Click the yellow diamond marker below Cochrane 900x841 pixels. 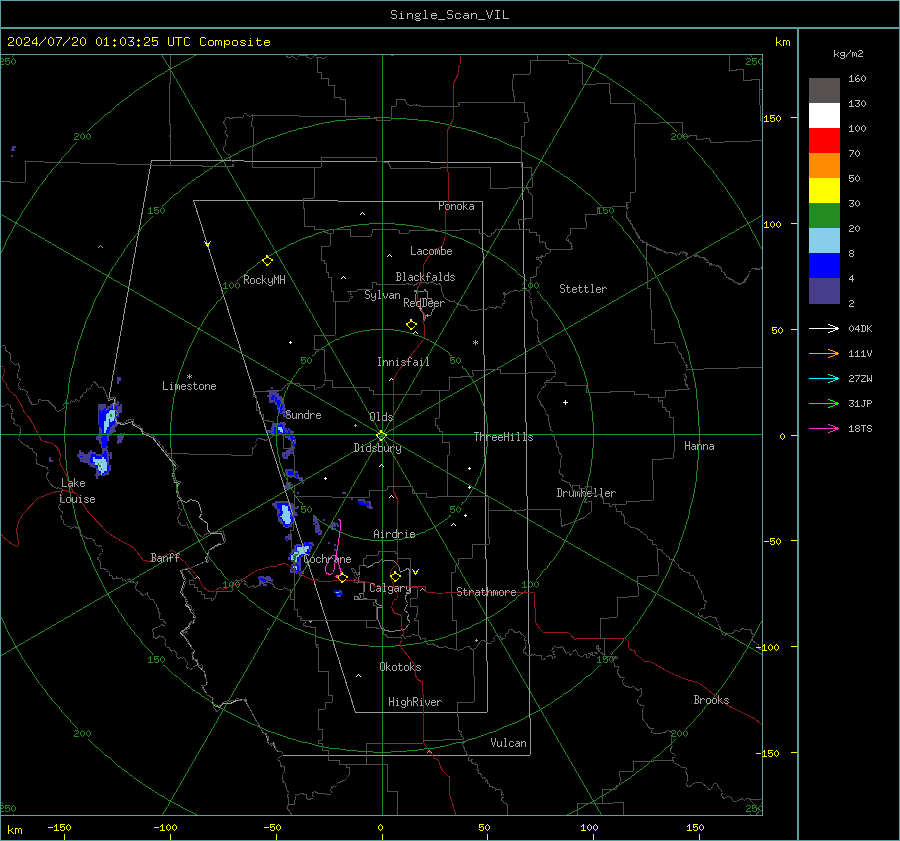coord(342,578)
